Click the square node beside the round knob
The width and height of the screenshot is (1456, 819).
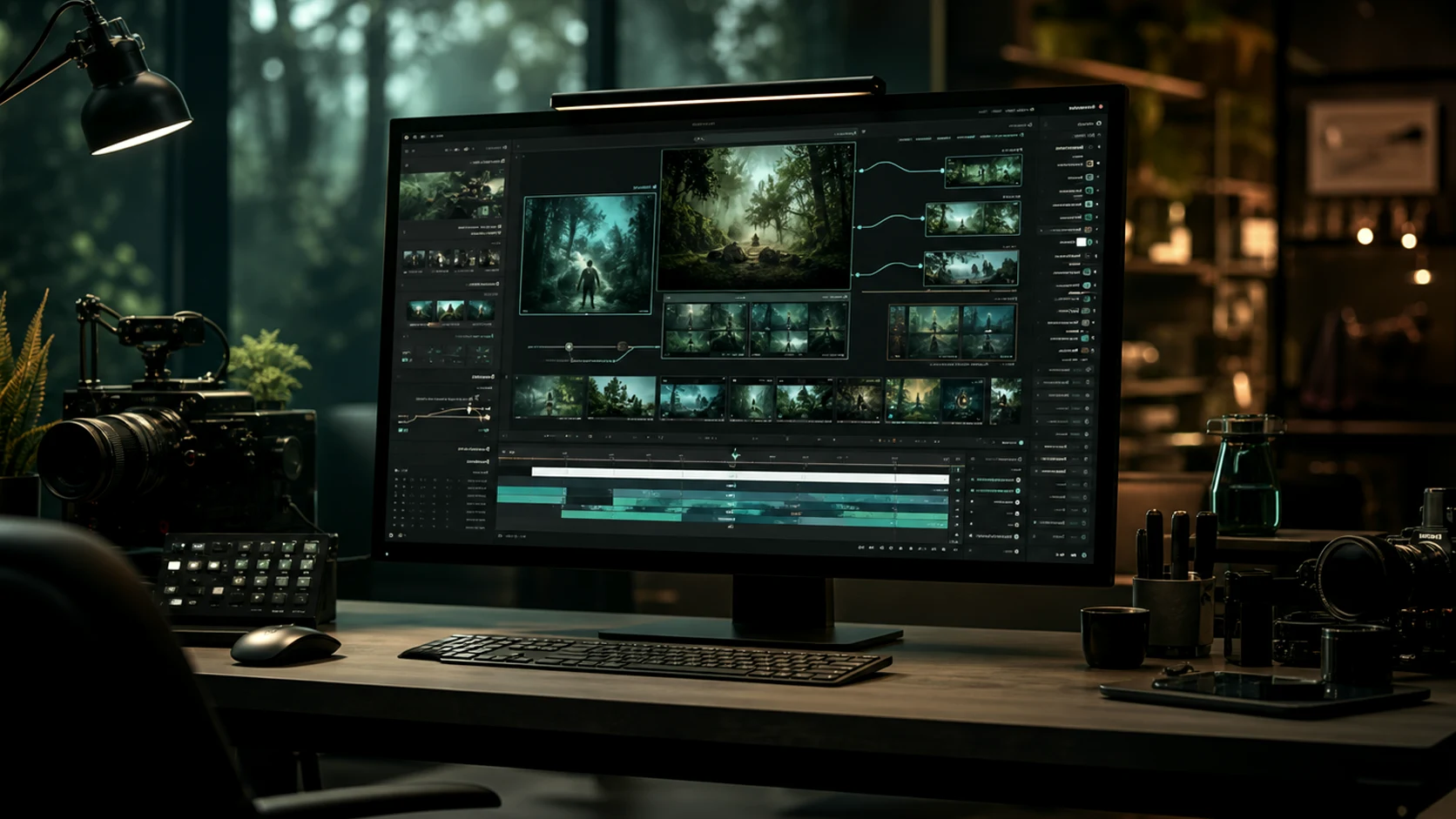[622, 347]
